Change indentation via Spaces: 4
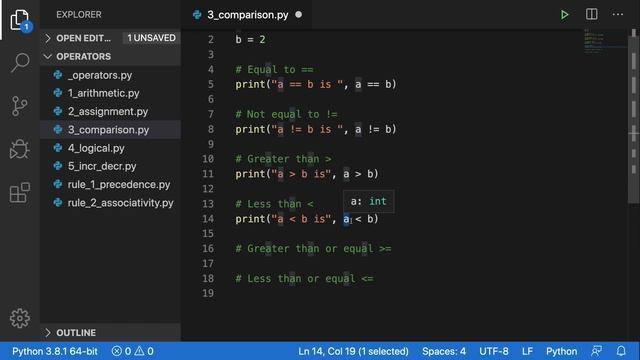This screenshot has height=360, width=640. [444, 351]
